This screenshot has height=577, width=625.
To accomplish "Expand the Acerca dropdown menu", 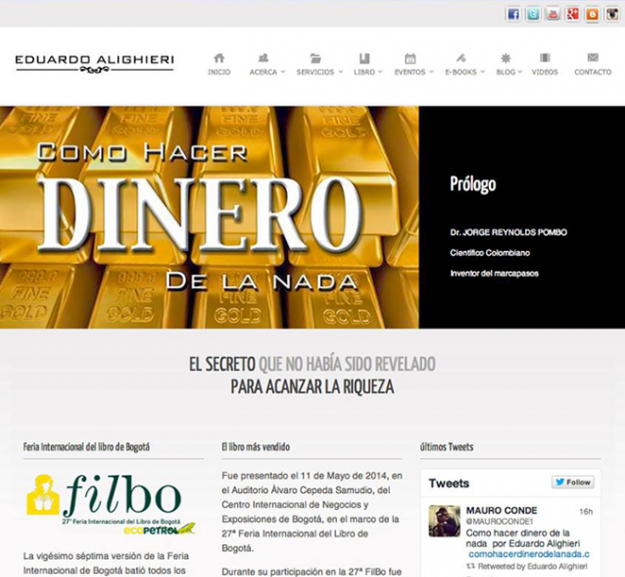I will tap(265, 64).
